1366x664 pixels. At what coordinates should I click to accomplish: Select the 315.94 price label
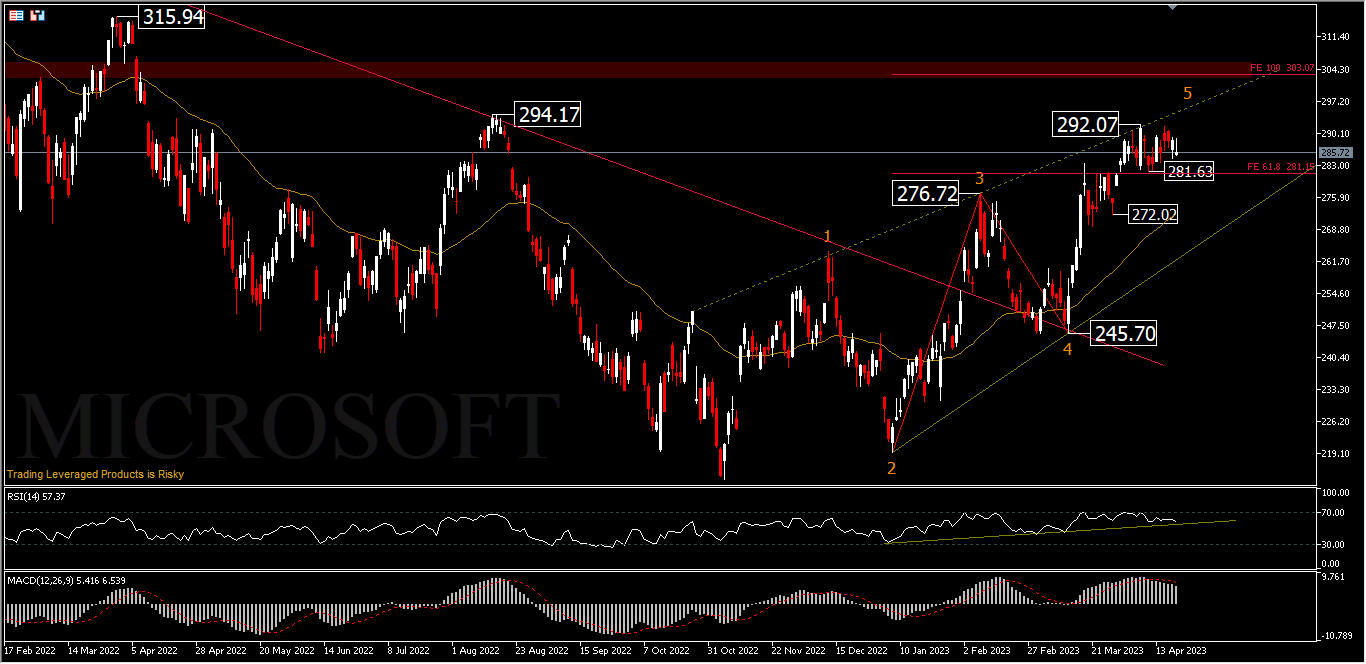[171, 17]
